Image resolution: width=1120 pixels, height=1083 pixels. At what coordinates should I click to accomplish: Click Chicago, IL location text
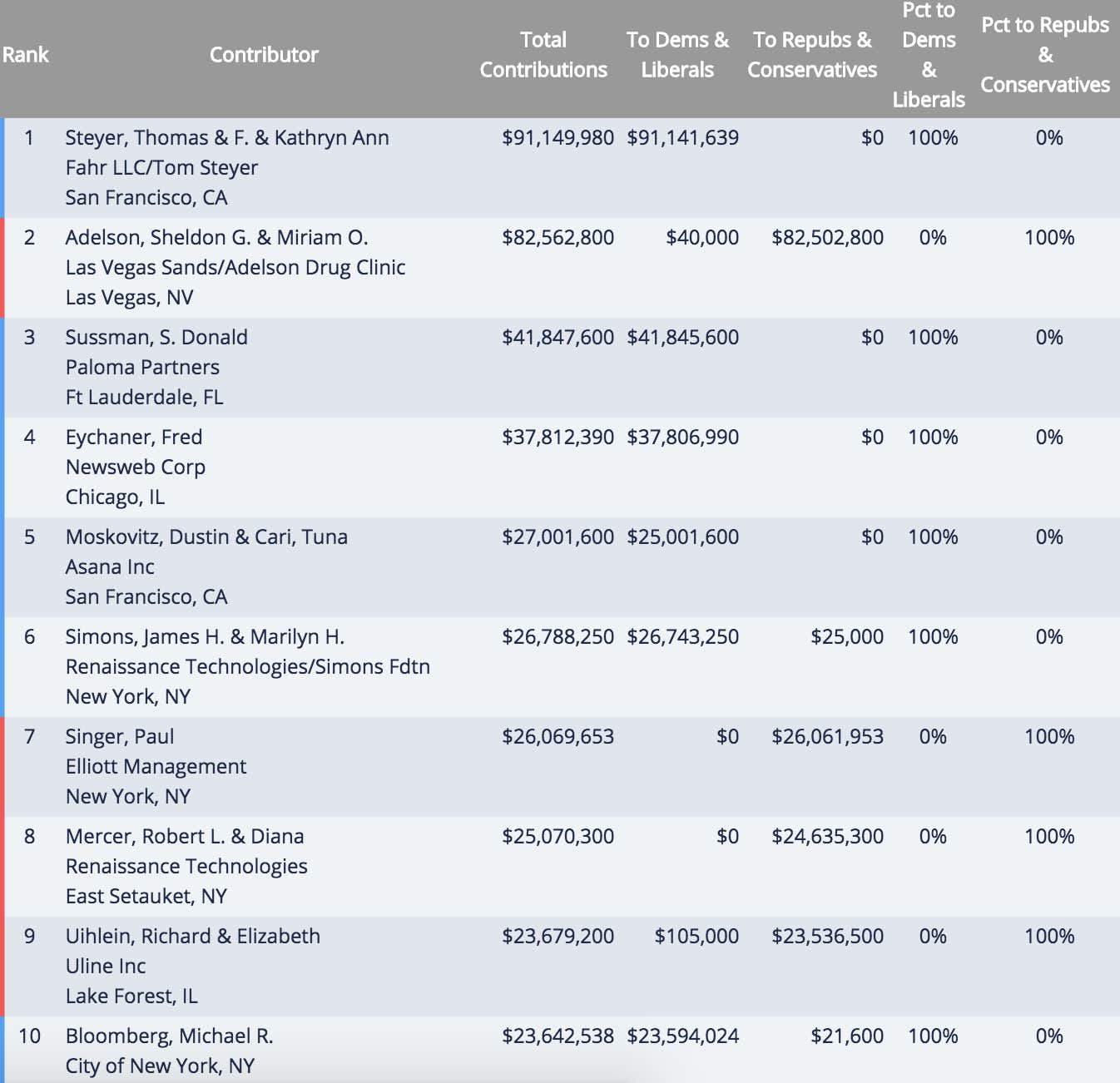[116, 497]
